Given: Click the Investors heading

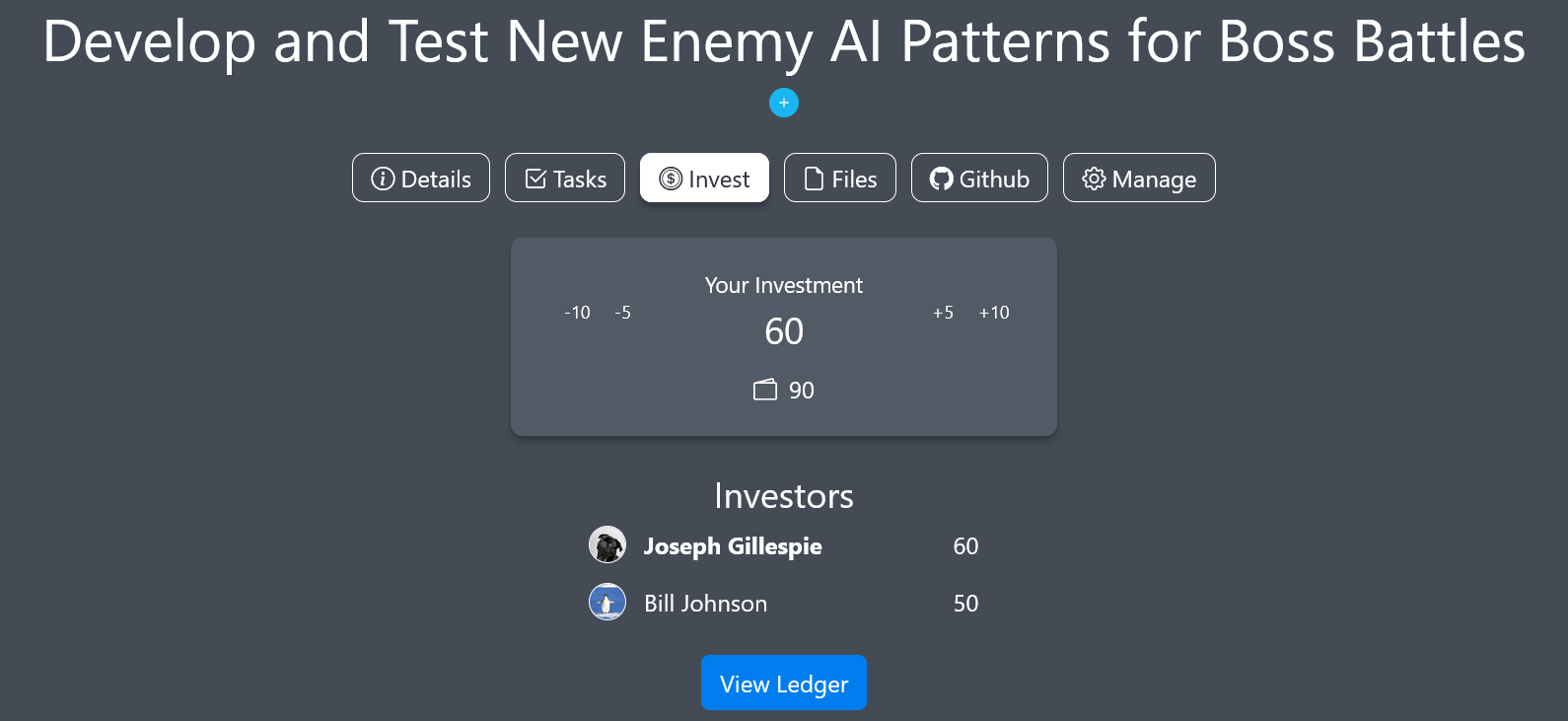Looking at the screenshot, I should tap(784, 496).
